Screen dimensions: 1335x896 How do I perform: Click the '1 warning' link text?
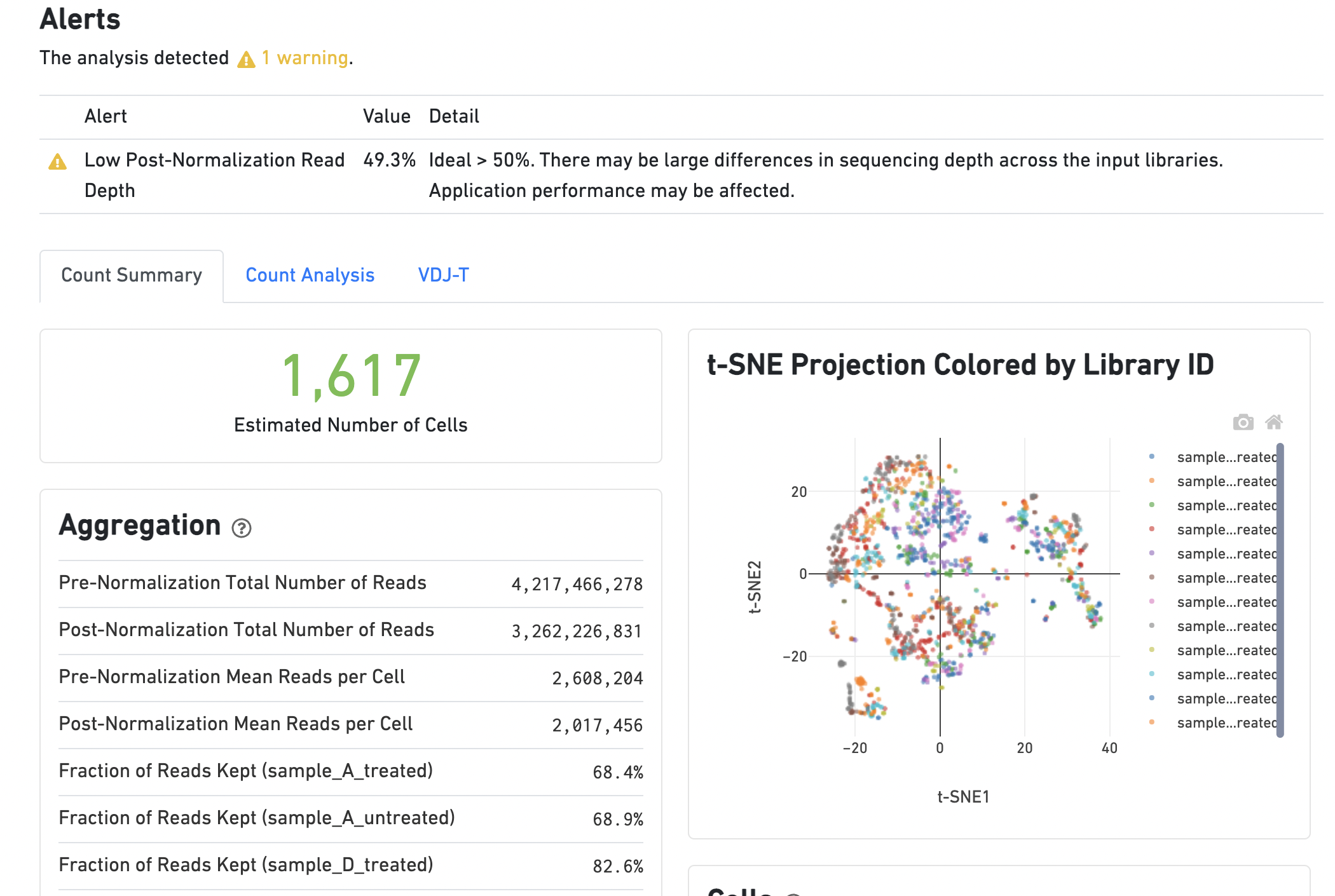(305, 58)
